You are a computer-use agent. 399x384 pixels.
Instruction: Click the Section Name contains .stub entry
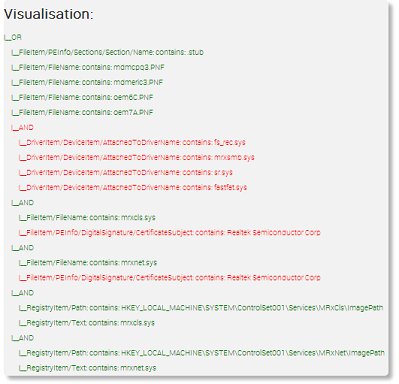[x=107, y=52]
